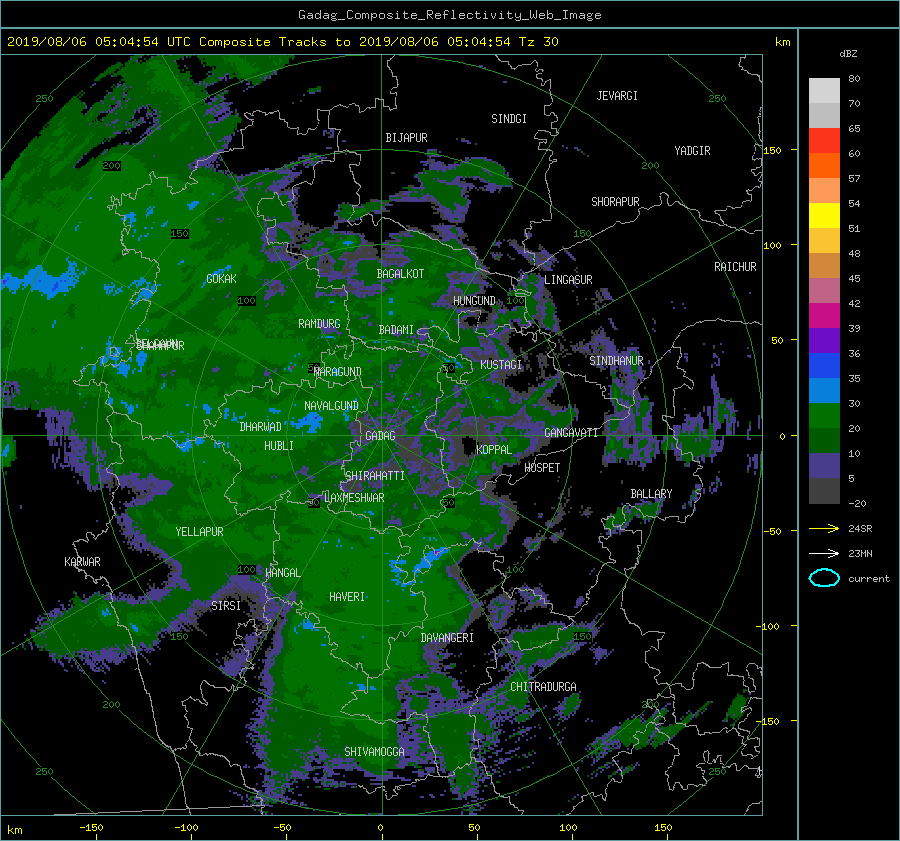900x841 pixels.
Task: Click the HUBLI city label
Action: pos(279,446)
